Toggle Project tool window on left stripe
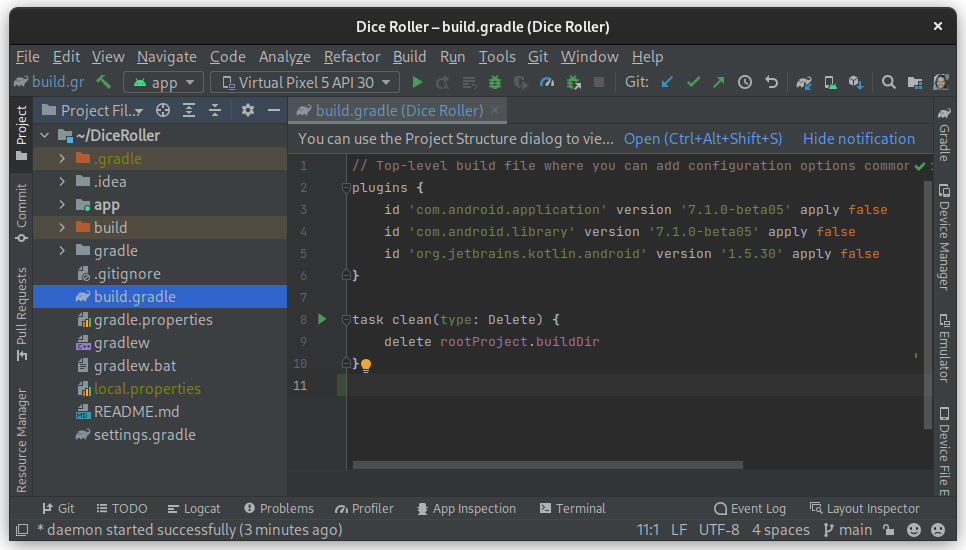The height and width of the screenshot is (550, 966). point(22,132)
